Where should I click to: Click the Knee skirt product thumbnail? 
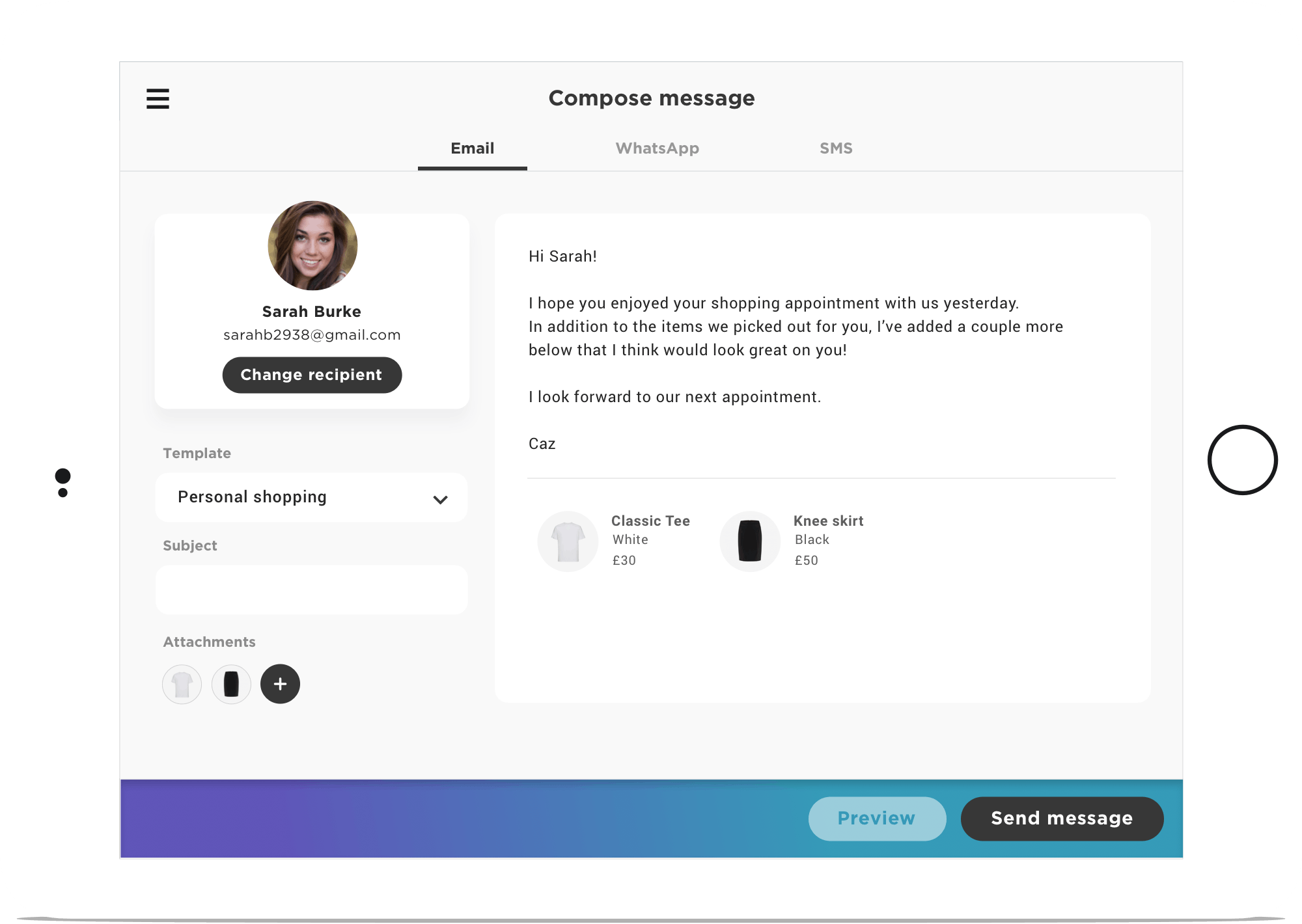(x=749, y=539)
